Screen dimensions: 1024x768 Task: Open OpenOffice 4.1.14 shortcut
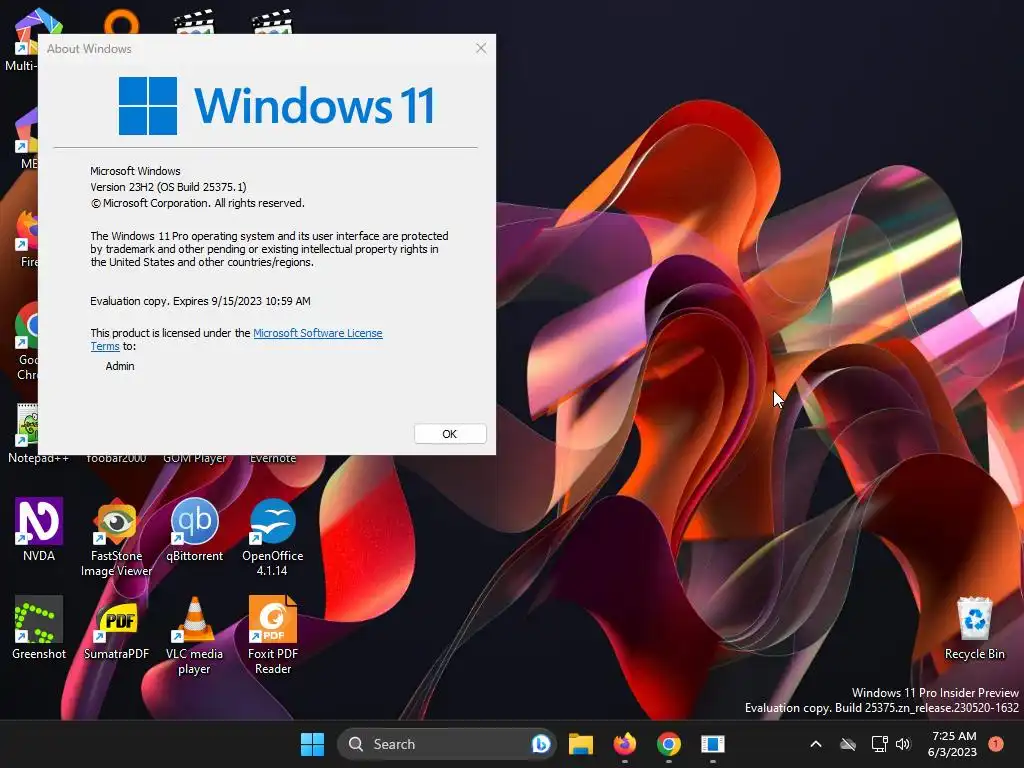pyautogui.click(x=272, y=537)
